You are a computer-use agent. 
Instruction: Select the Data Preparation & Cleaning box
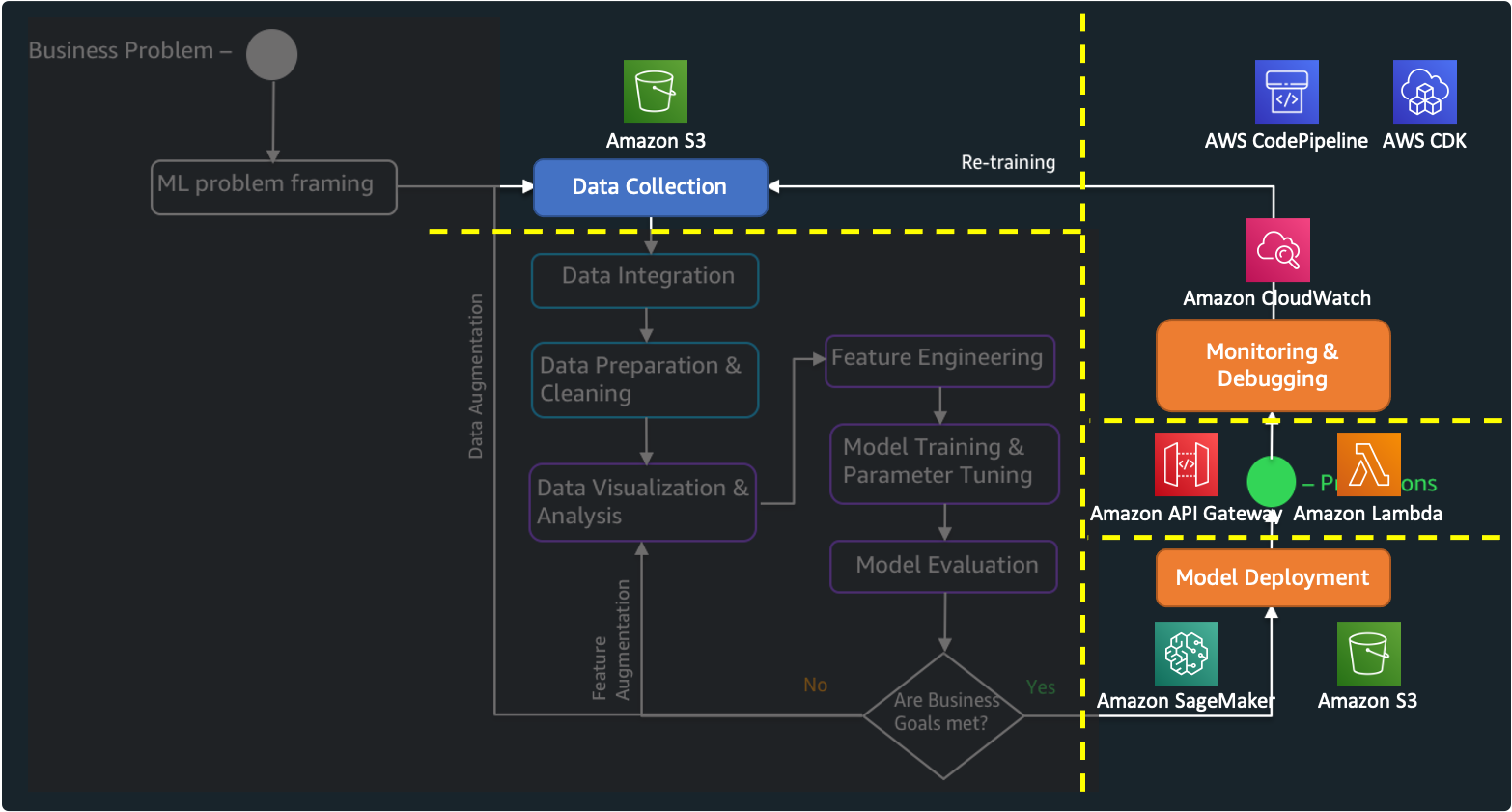pyautogui.click(x=645, y=380)
